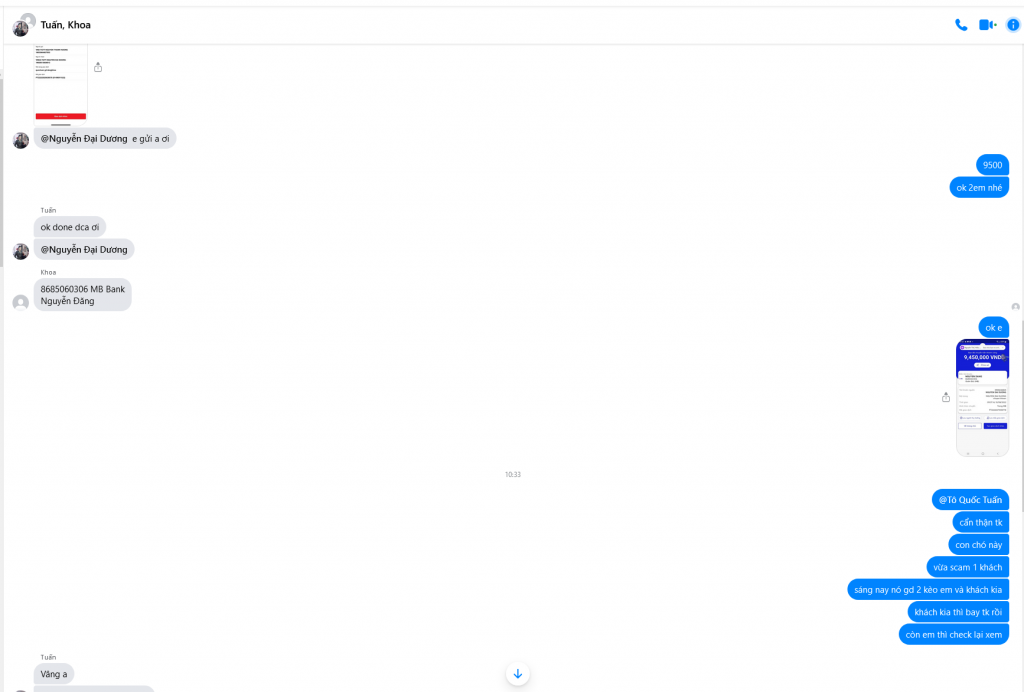Click the group avatar in the chat header
Viewport: 1024px width, 692px height.
tap(24, 25)
